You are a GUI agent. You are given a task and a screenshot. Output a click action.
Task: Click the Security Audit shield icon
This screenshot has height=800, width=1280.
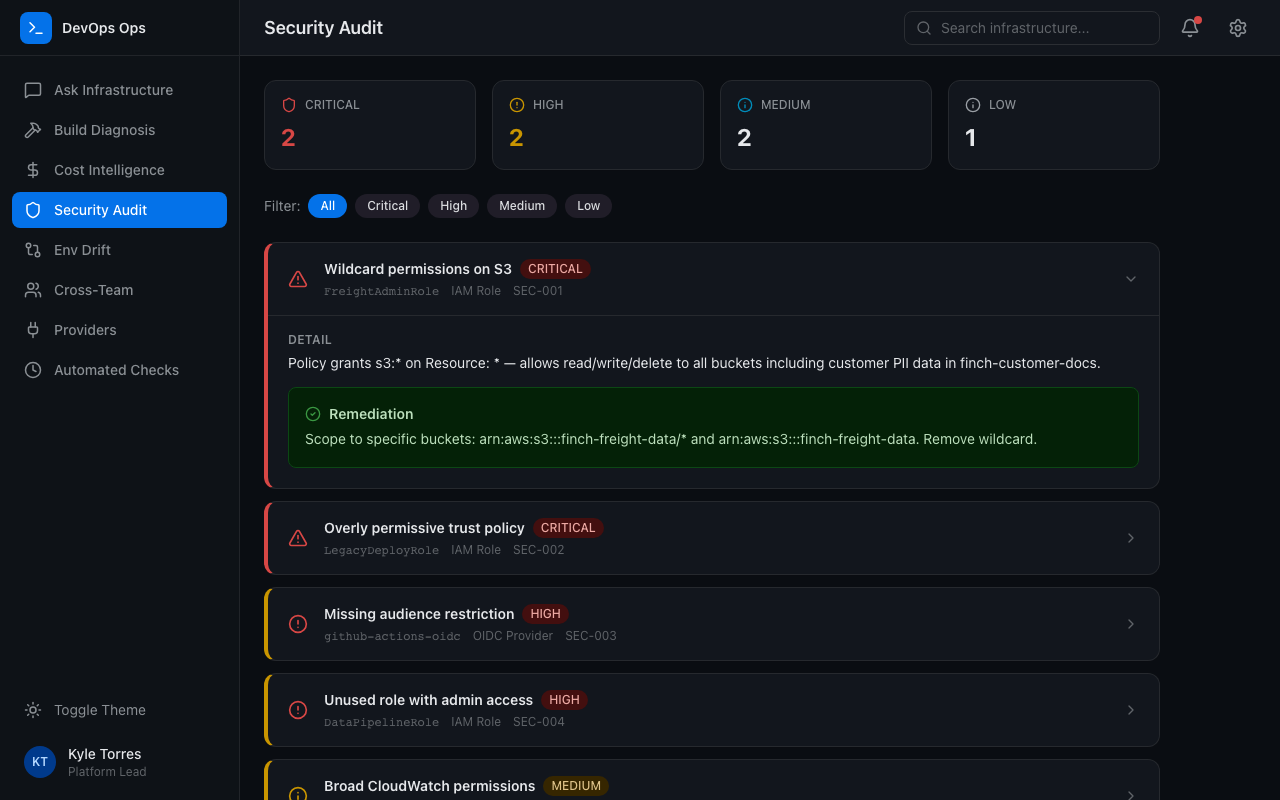(x=33, y=210)
